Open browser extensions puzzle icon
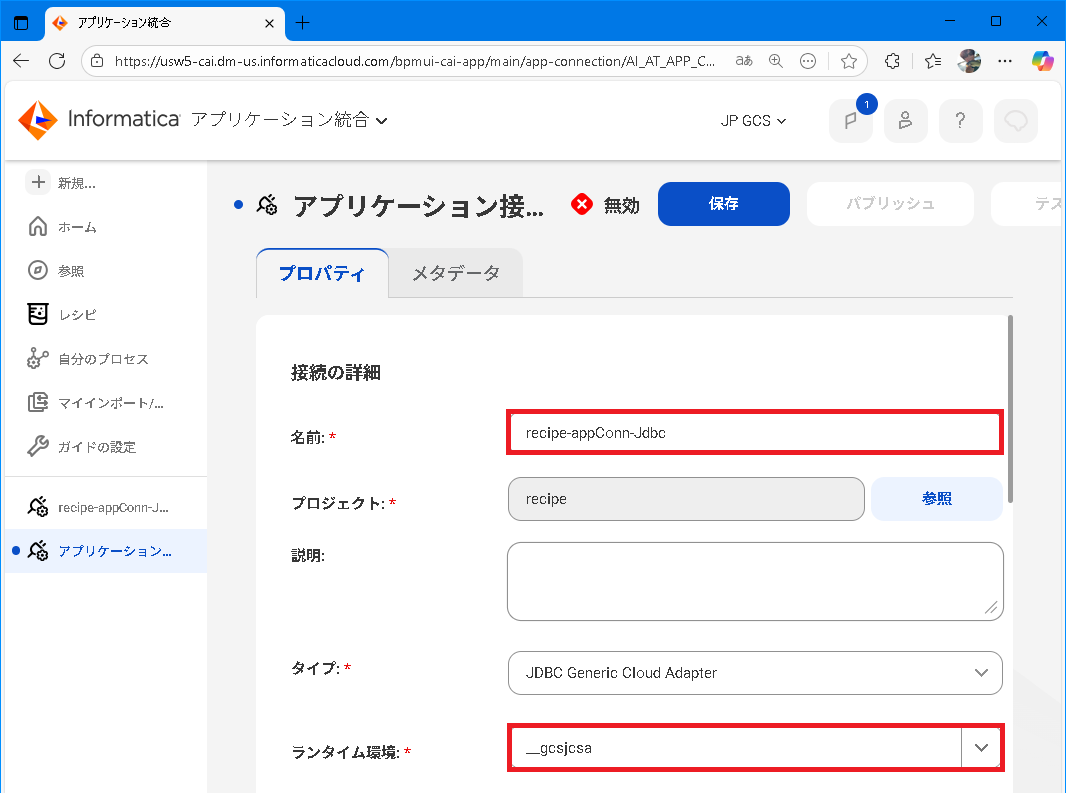The width and height of the screenshot is (1066, 793). [893, 61]
